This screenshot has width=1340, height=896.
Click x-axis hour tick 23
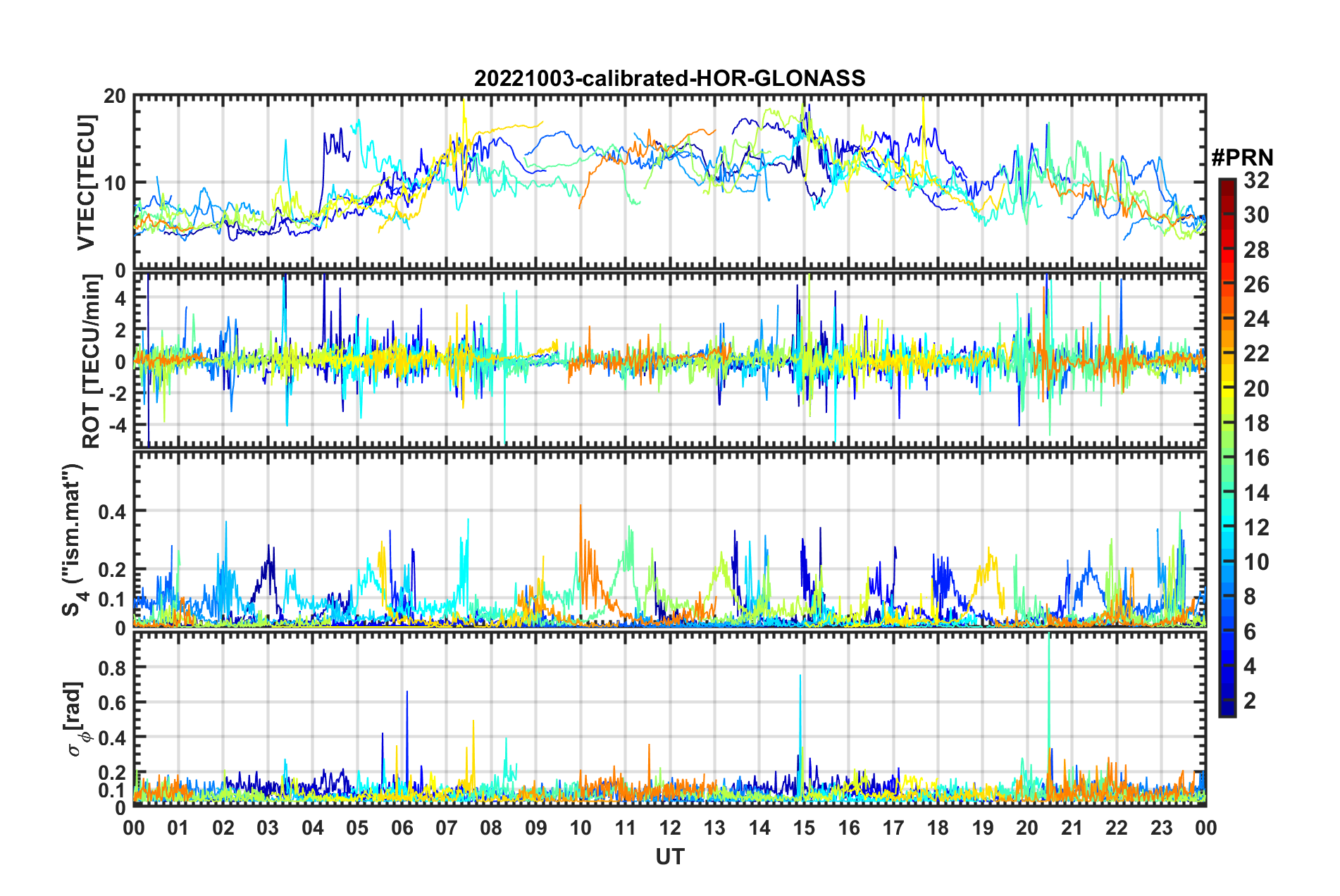click(x=1162, y=828)
